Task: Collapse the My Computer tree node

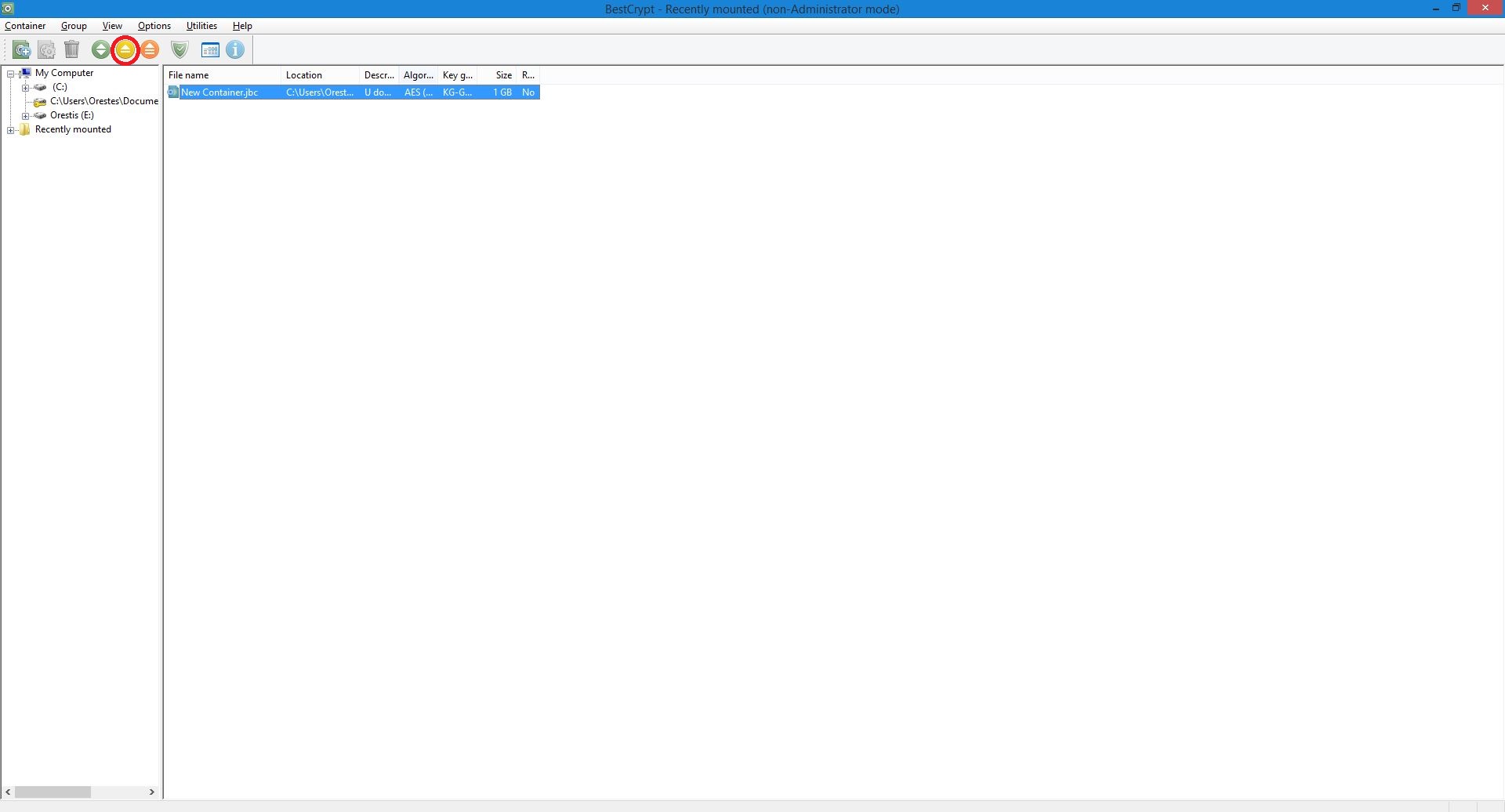Action: 11,74
